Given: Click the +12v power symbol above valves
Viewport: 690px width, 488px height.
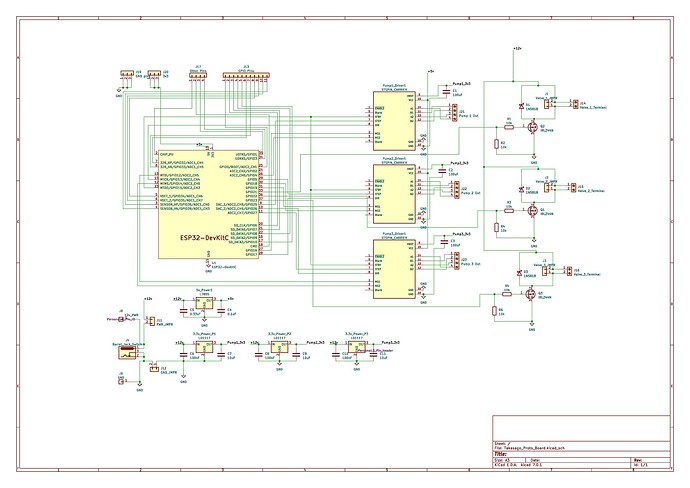Looking at the screenshot, I should pyautogui.click(x=515, y=48).
